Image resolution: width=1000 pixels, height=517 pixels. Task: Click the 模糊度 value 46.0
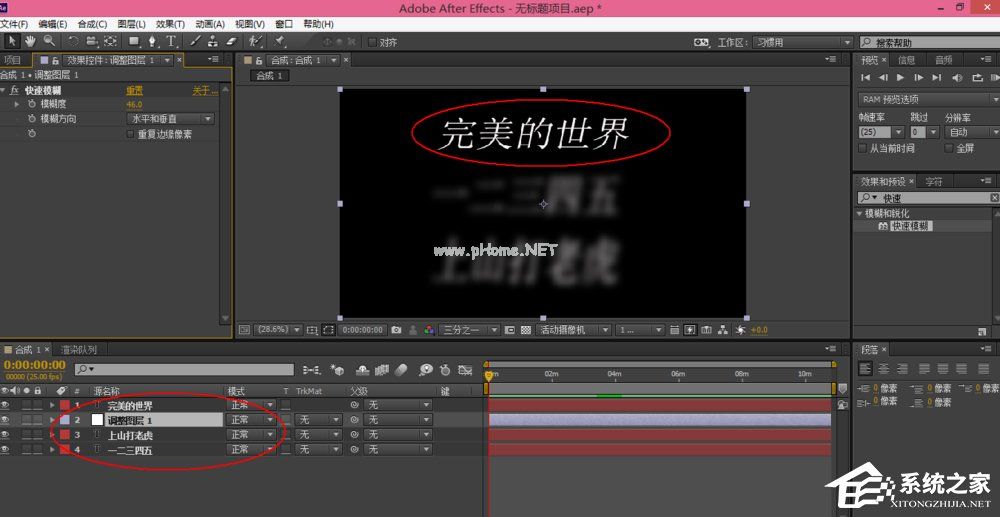[134, 105]
